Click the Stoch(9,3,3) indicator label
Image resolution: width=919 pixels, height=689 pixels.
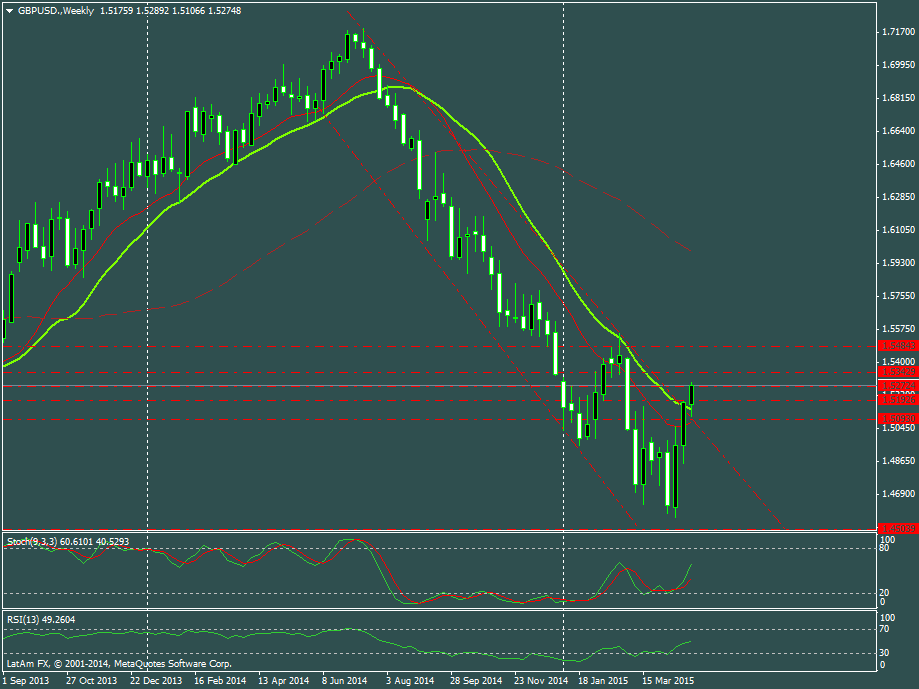(x=32, y=541)
